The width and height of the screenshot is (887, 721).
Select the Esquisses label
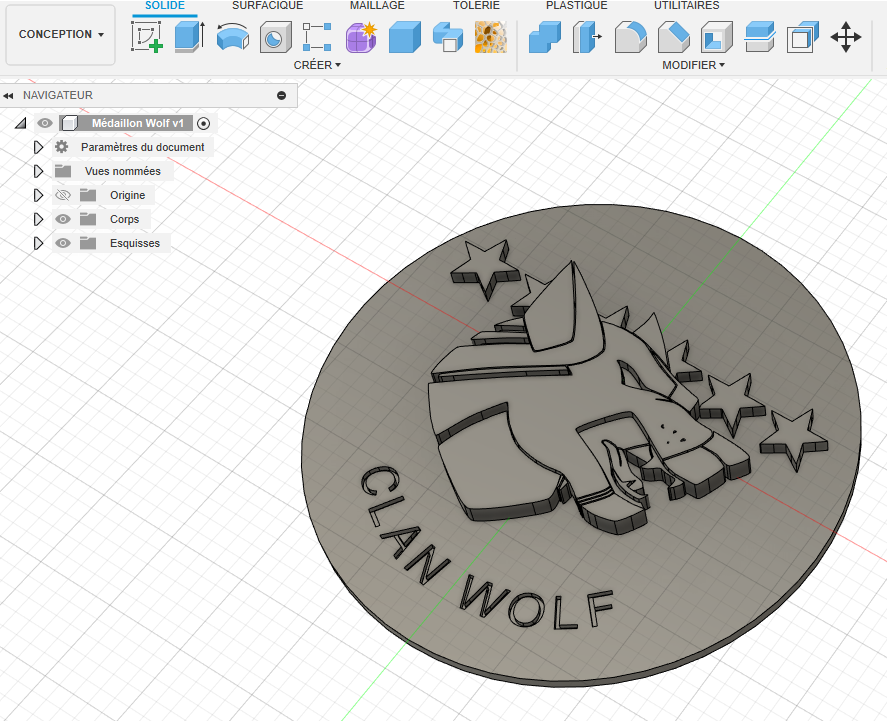click(135, 243)
